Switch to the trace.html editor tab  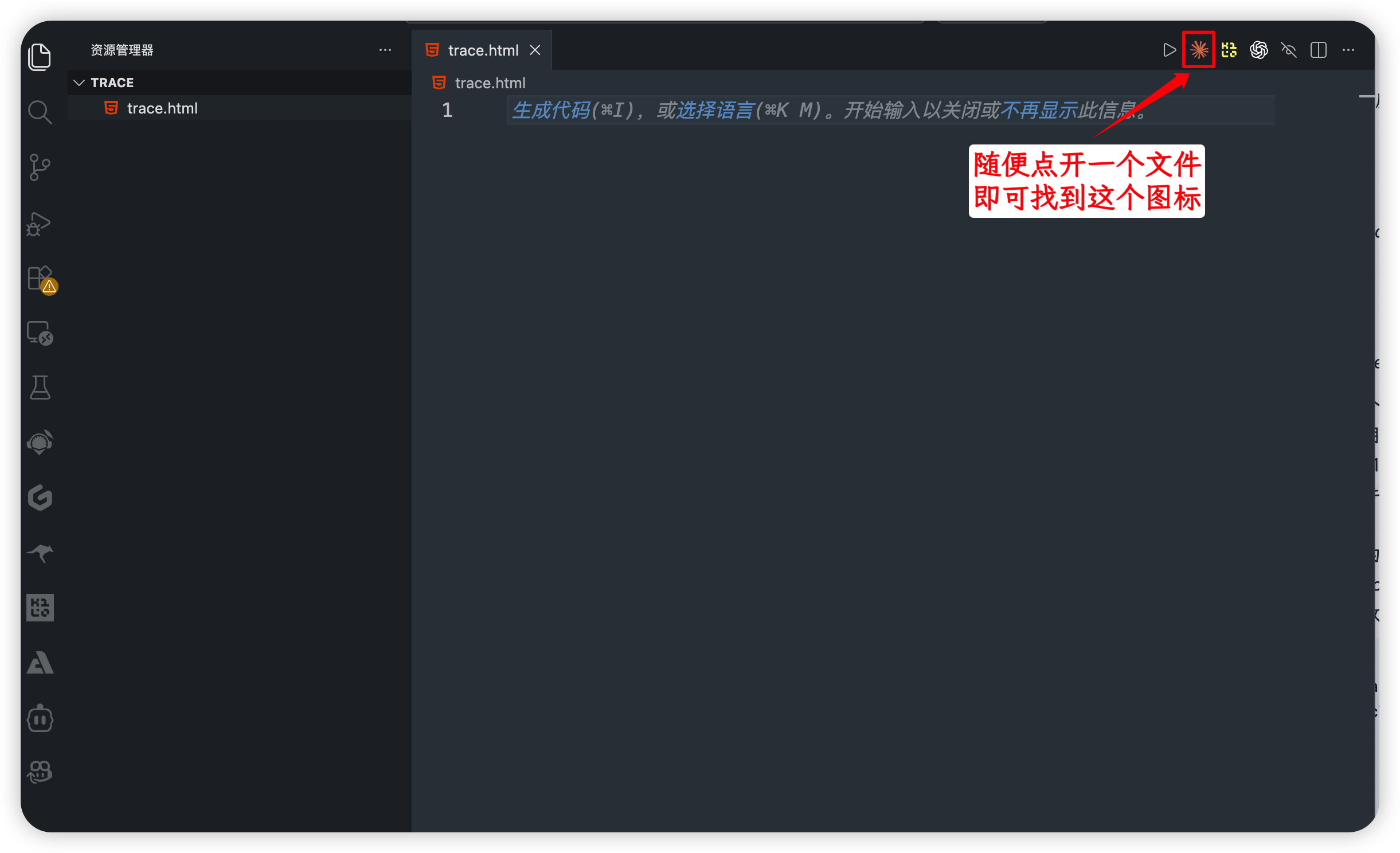pyautogui.click(x=483, y=50)
